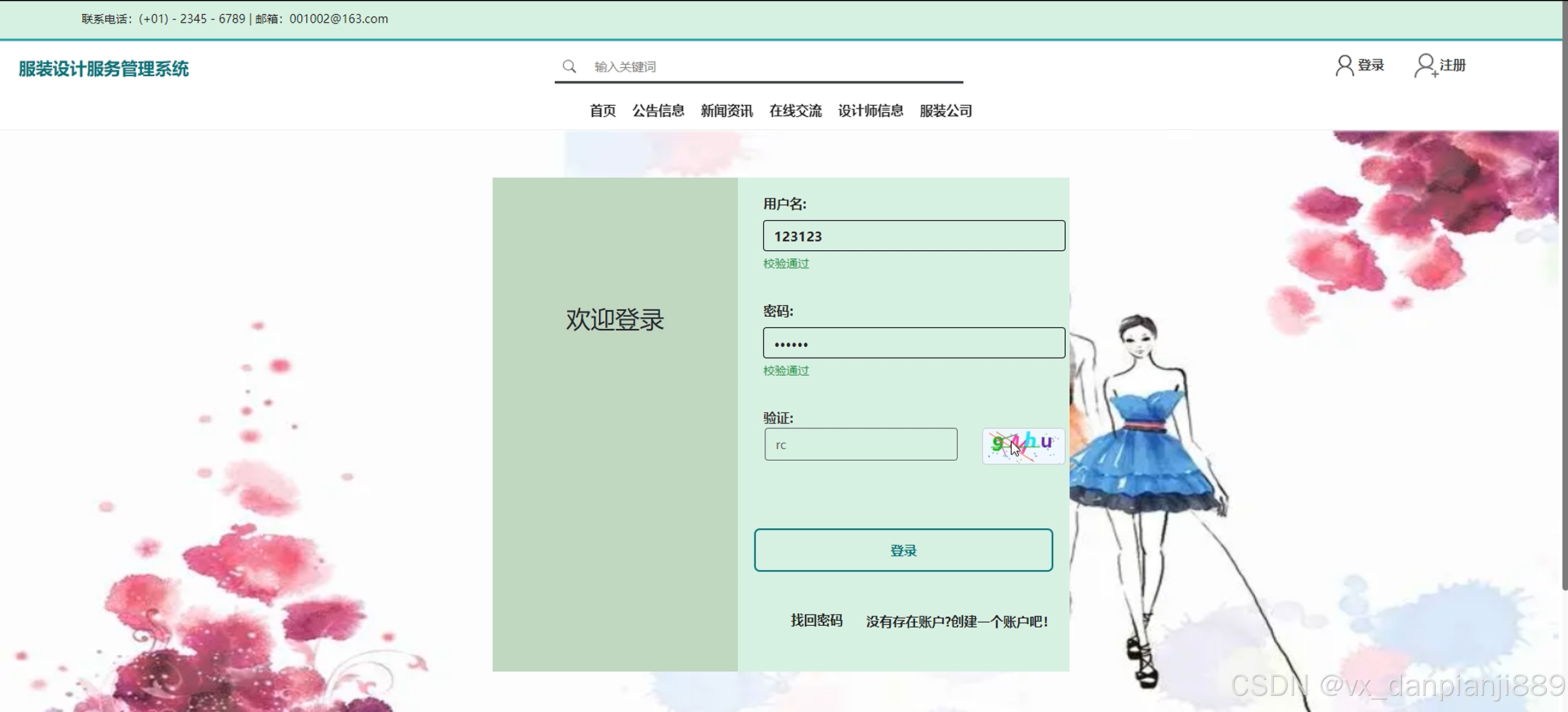Image resolution: width=1568 pixels, height=712 pixels.
Task: Navigate to 设计师信息
Action: pyautogui.click(x=871, y=111)
